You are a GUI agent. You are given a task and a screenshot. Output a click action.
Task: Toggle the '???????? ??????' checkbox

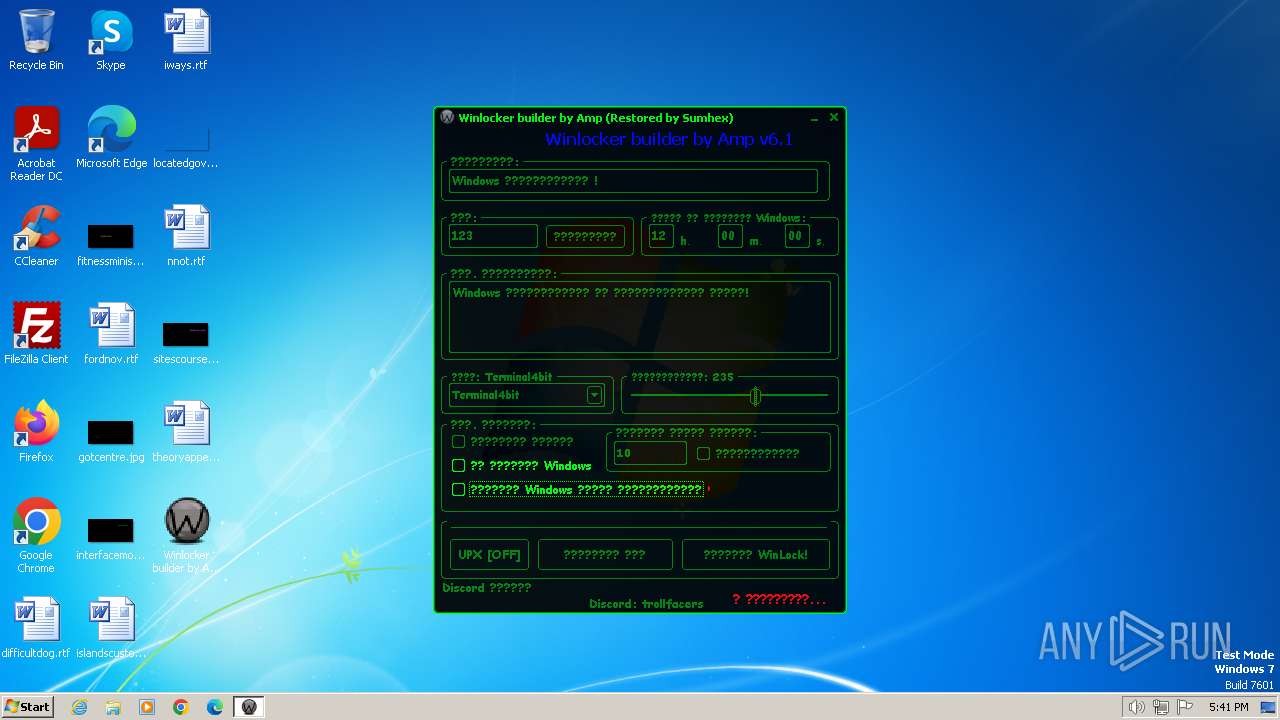coord(458,441)
